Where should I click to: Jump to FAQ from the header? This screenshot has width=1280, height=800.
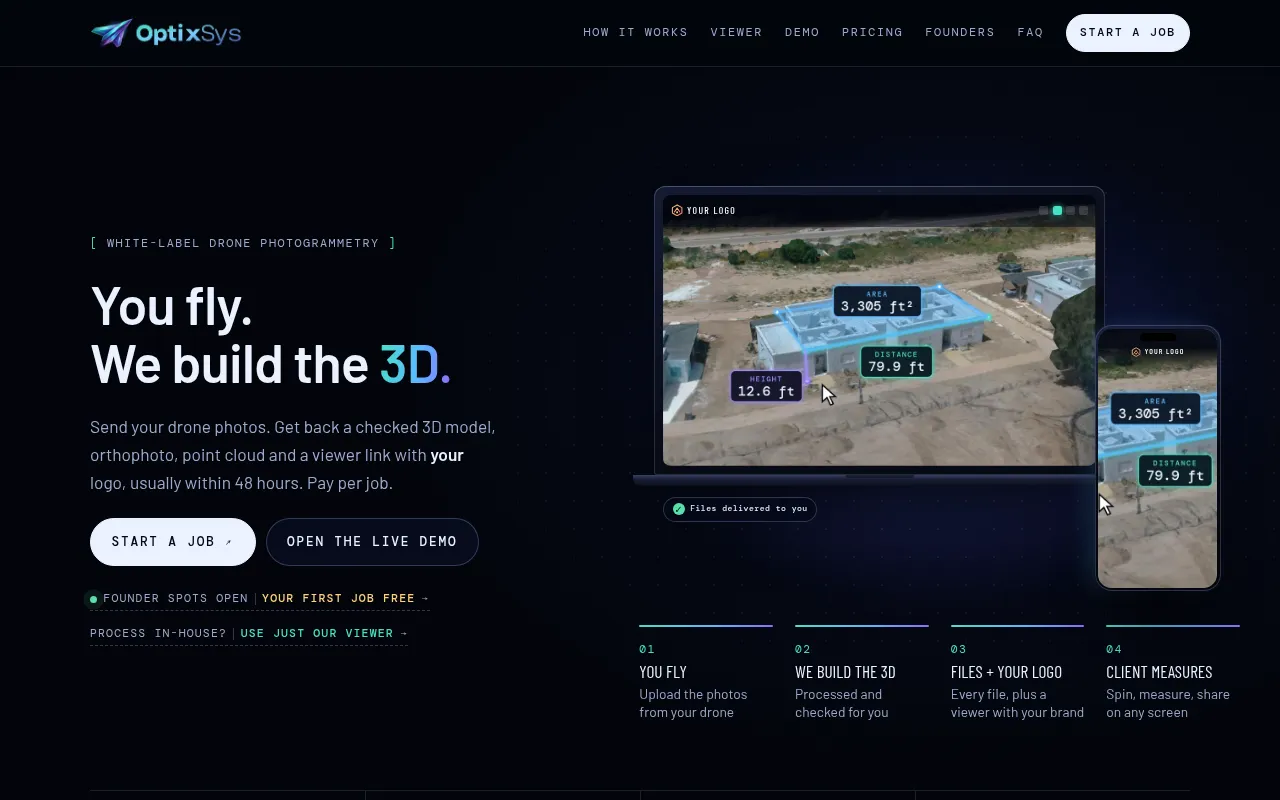(x=1030, y=33)
